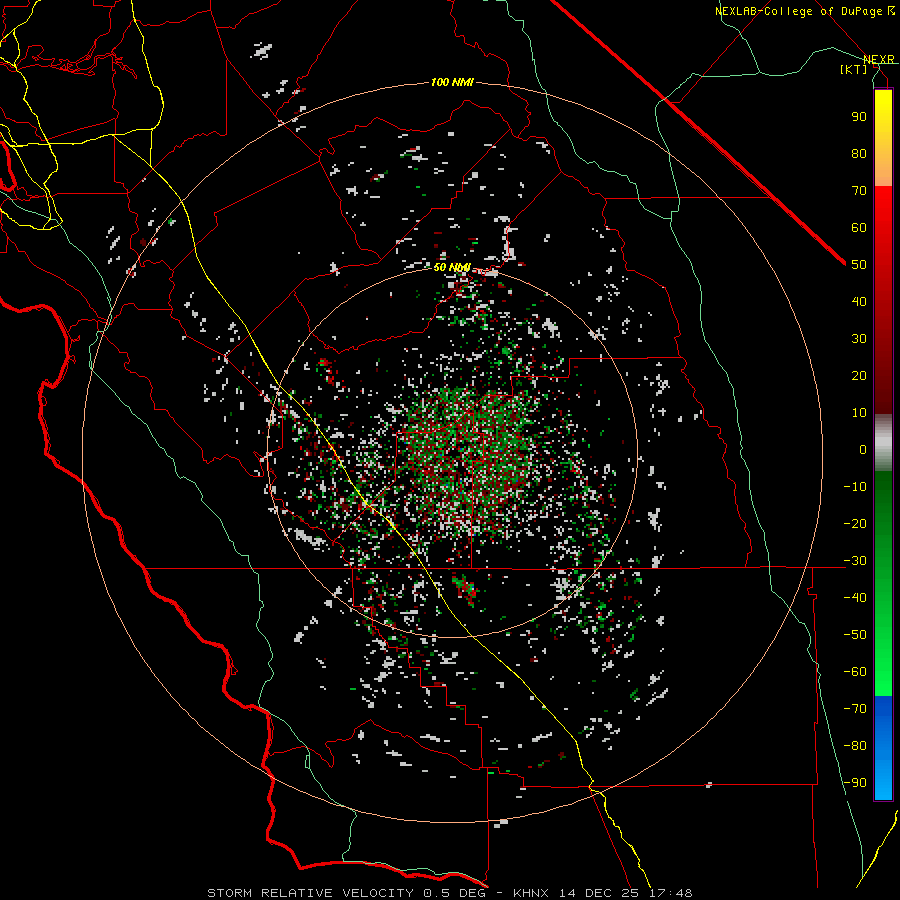This screenshot has height=900, width=900.
Task: Click the -70 value on color scale
Action: (855, 708)
